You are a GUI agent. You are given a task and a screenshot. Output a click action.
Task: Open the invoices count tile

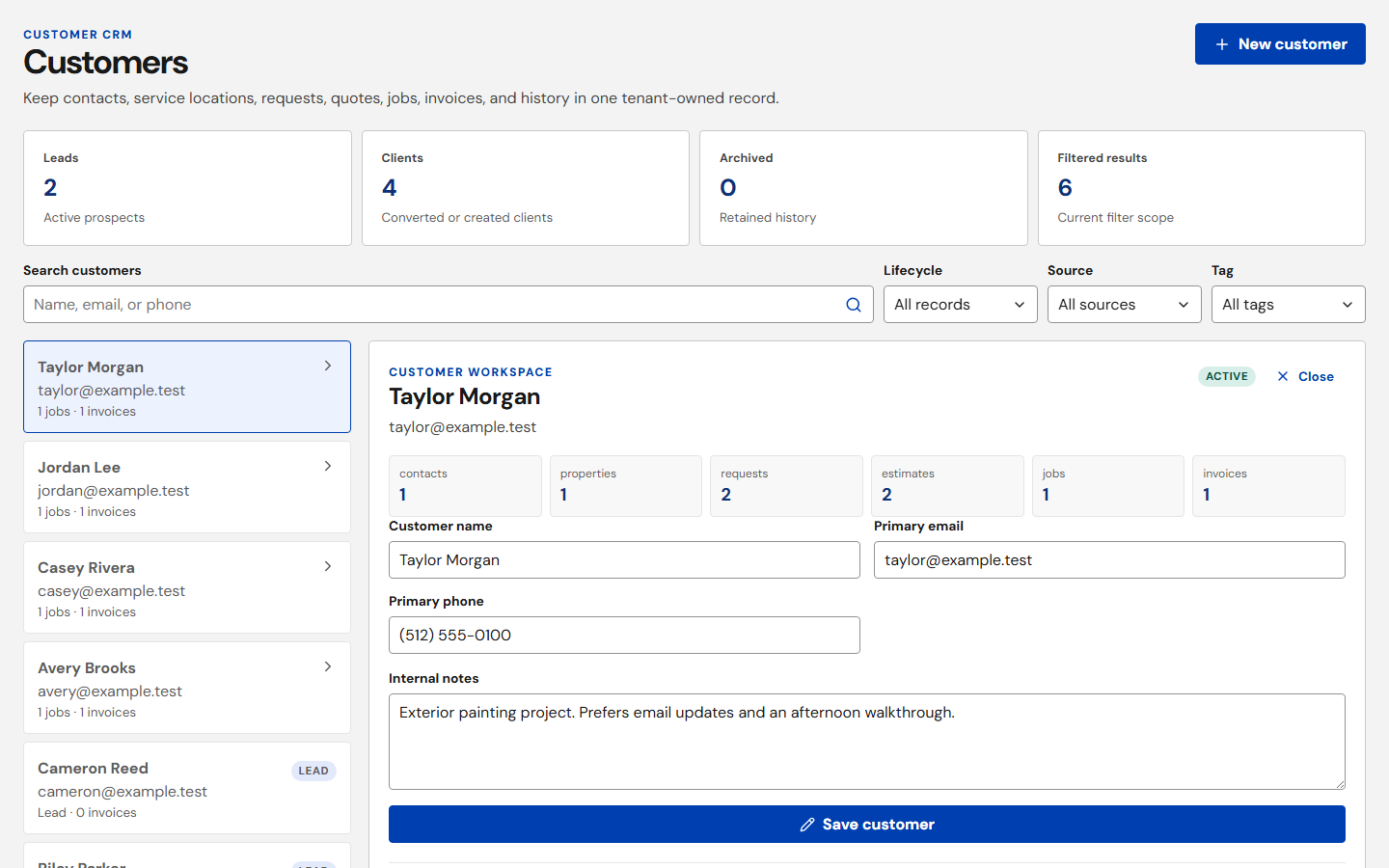click(x=1268, y=486)
